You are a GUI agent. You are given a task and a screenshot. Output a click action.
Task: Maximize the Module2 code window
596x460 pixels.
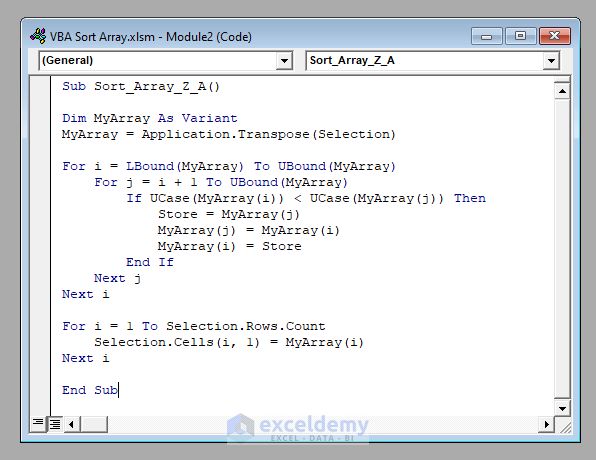pos(520,36)
